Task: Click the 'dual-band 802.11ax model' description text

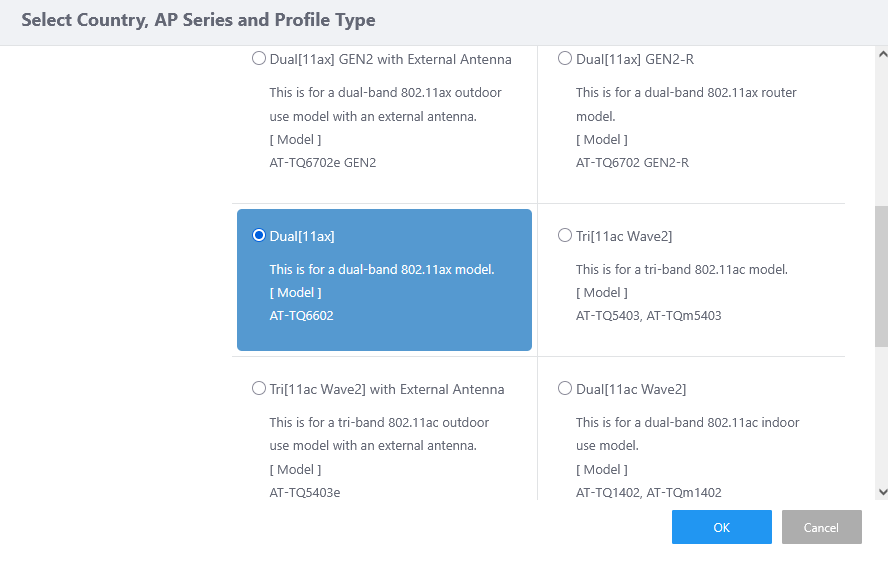Action: point(382,270)
